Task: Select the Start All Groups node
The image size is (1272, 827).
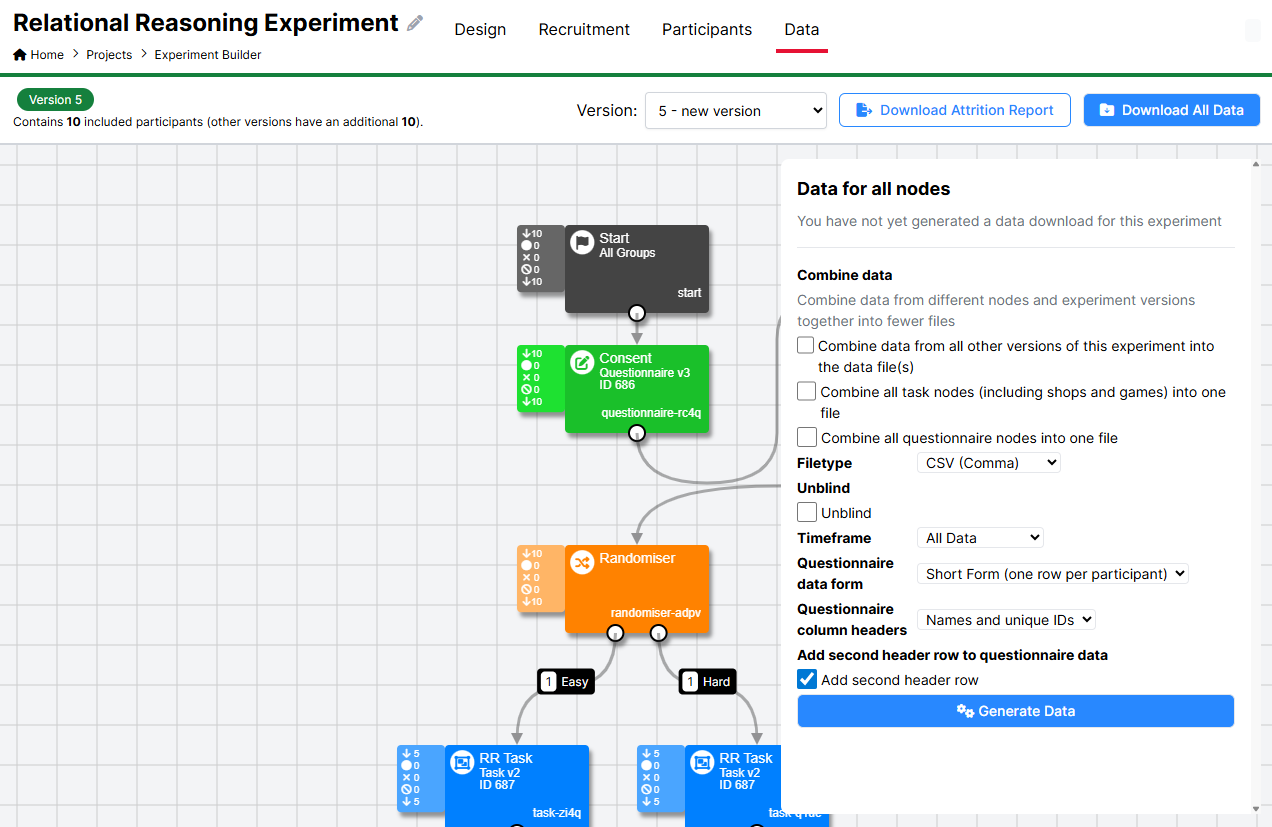Action: tap(637, 268)
